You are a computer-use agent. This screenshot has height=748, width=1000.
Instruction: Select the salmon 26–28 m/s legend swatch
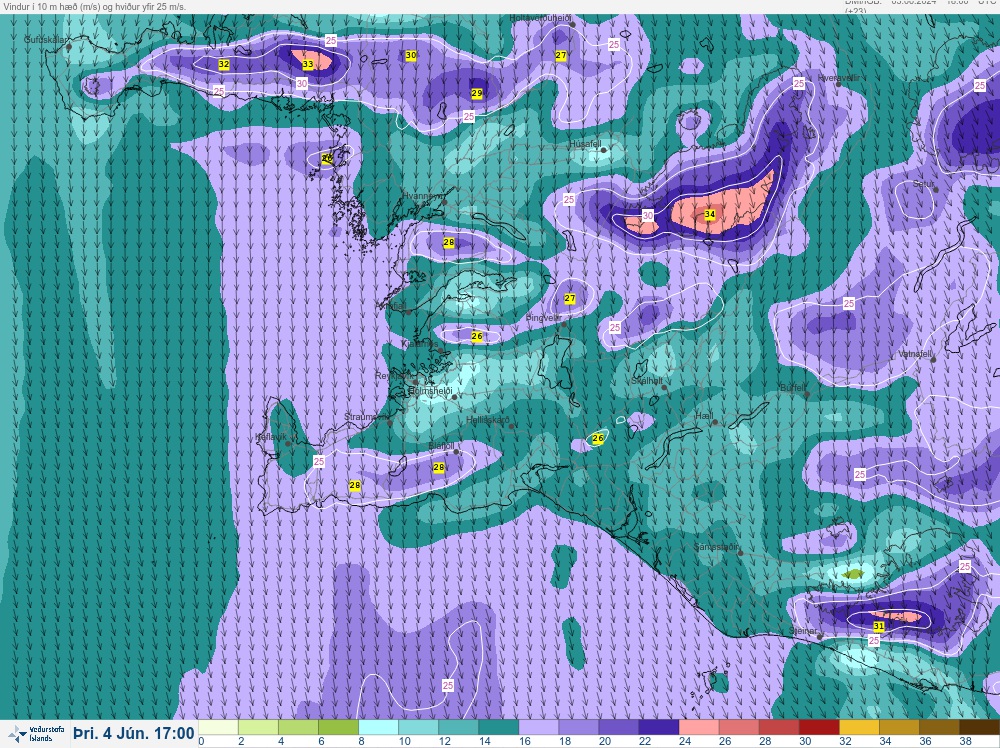coord(739,728)
